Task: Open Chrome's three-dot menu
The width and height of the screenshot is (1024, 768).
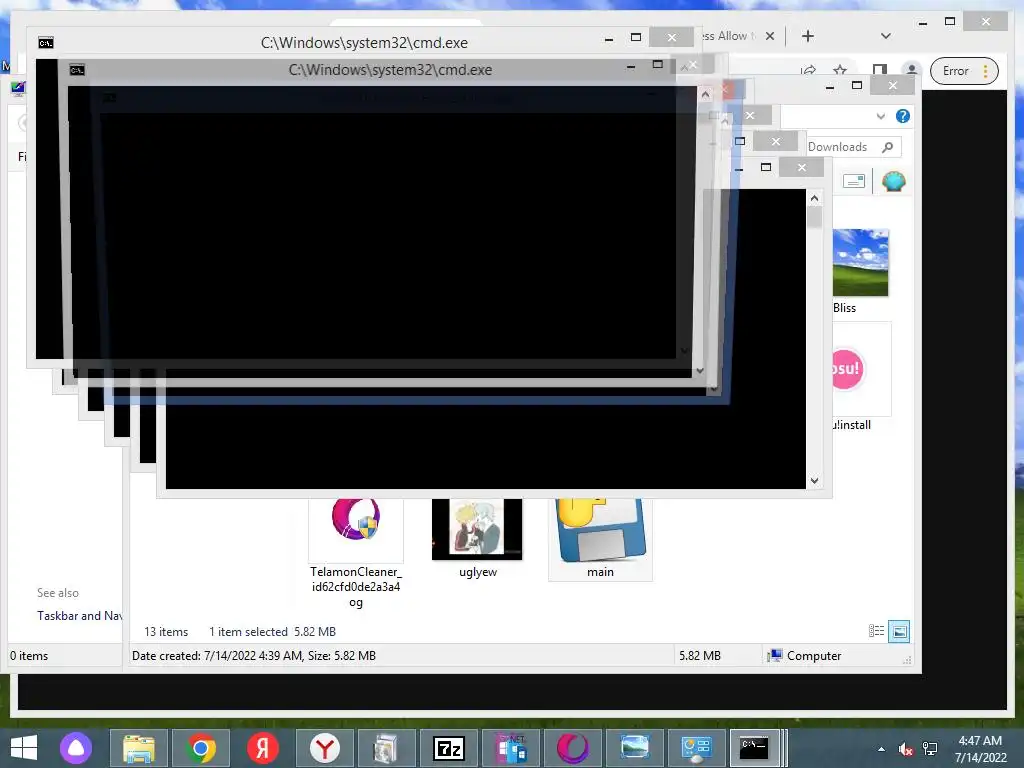Action: [x=985, y=71]
